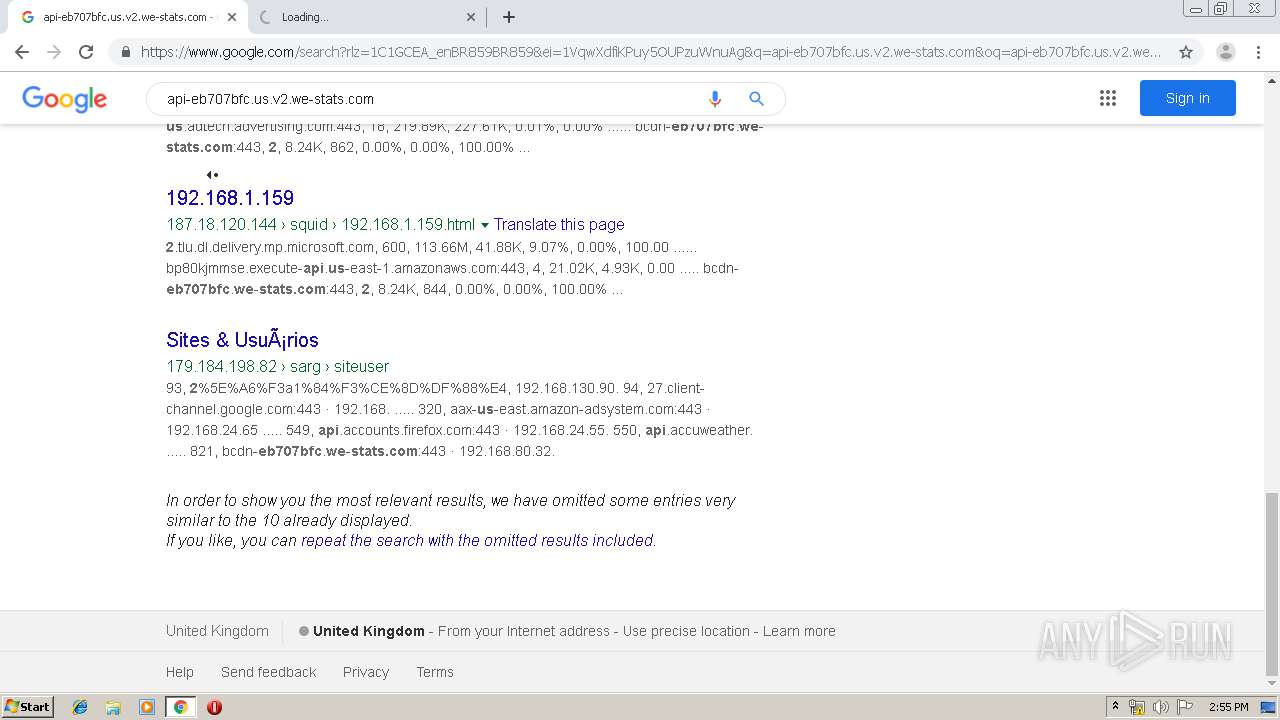The height and width of the screenshot is (720, 1280).
Task: Open Windows Media Player from taskbar
Action: 147,707
